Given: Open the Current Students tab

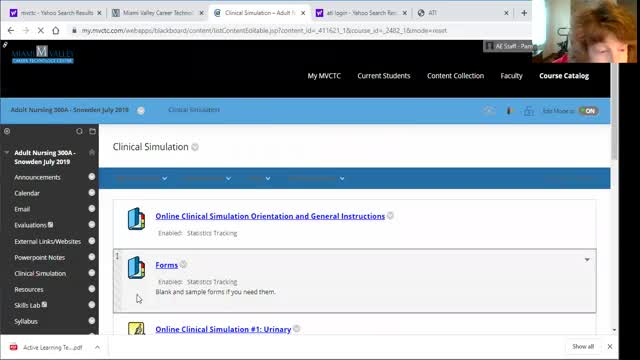Looking at the screenshot, I should click(x=384, y=76).
